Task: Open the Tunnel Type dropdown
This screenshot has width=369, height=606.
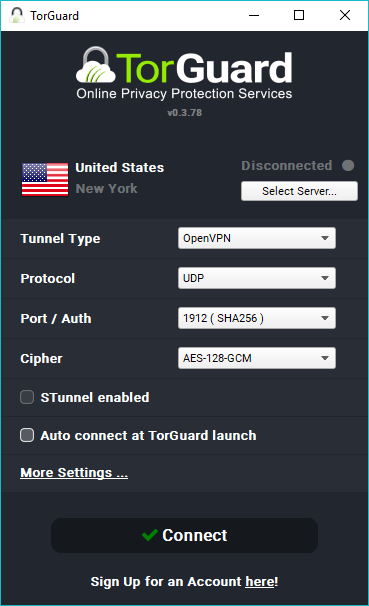Action: click(257, 238)
